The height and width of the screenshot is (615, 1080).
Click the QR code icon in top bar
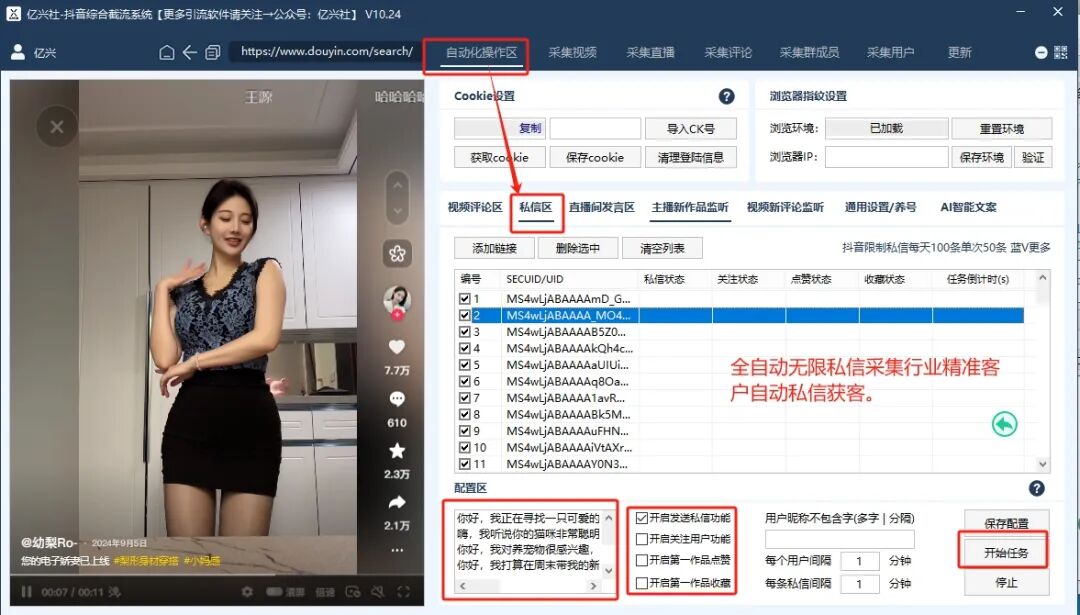coord(1060,52)
